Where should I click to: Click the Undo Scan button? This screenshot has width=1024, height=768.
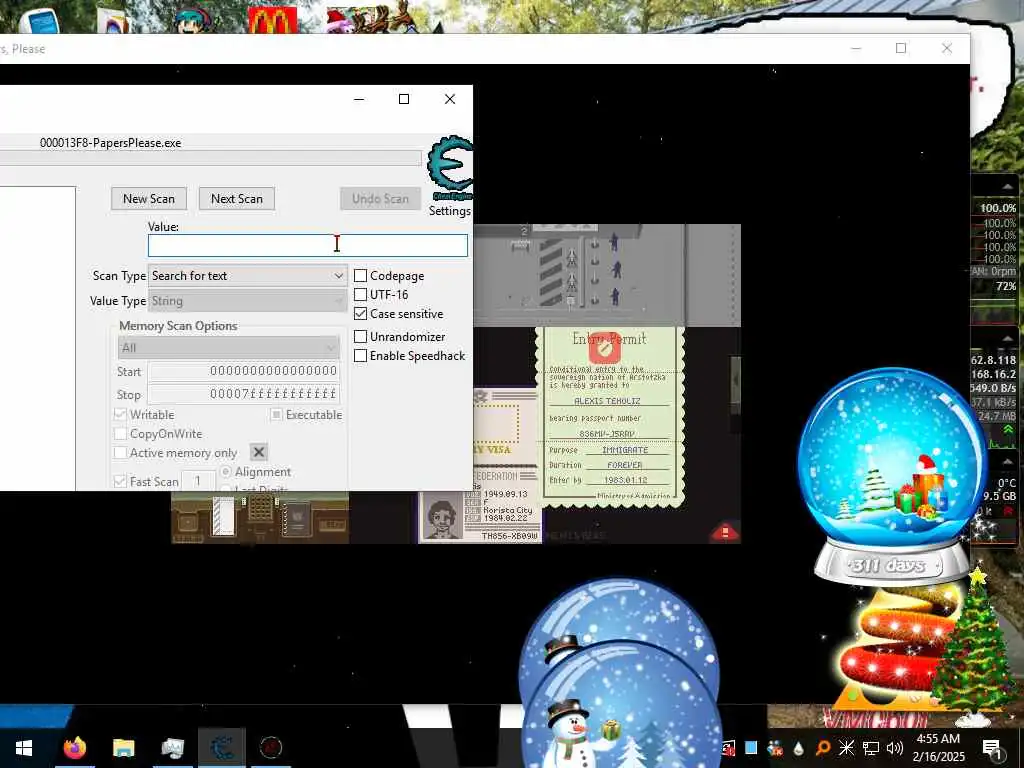380,199
